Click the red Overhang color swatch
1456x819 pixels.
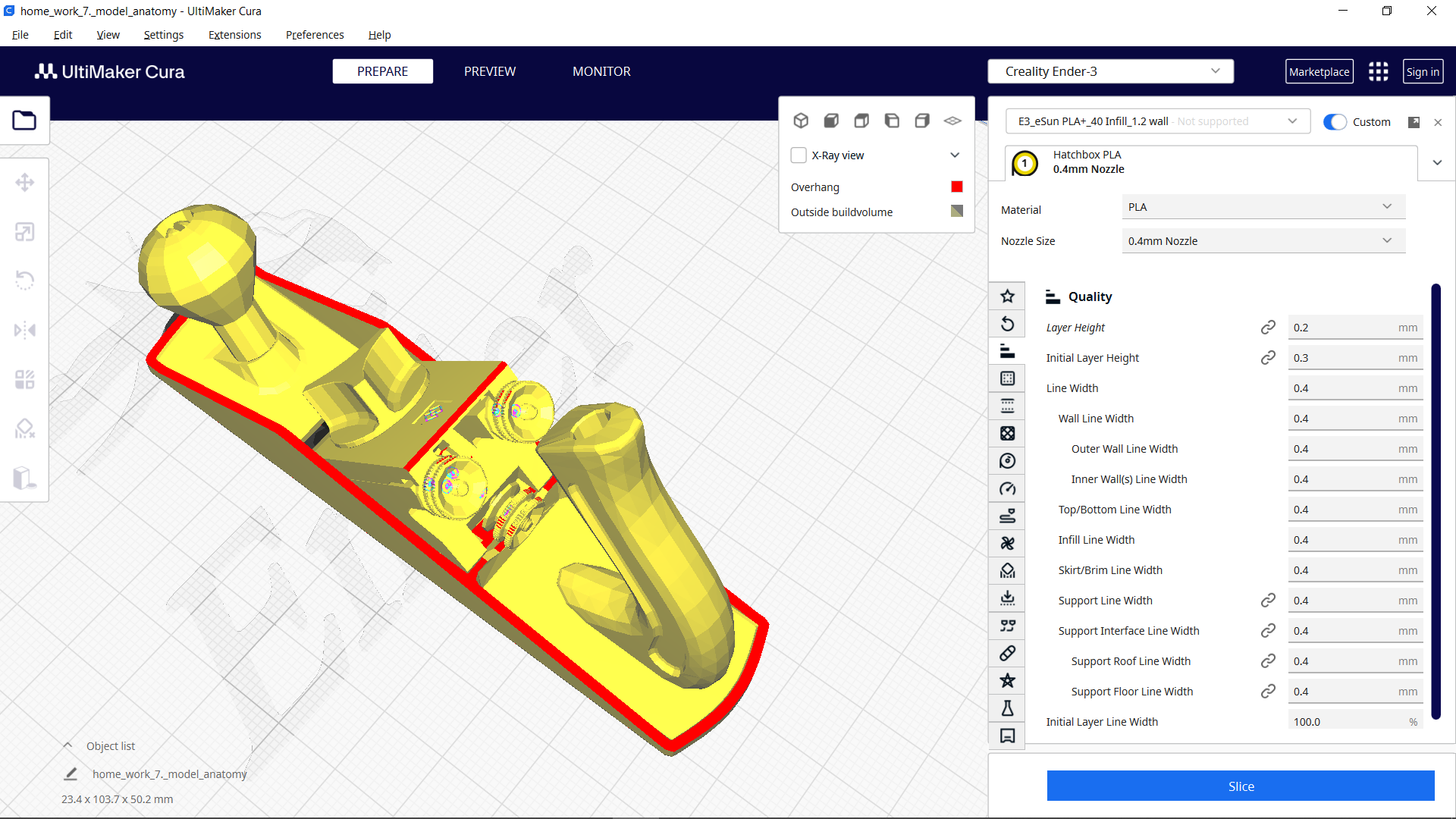coord(956,187)
